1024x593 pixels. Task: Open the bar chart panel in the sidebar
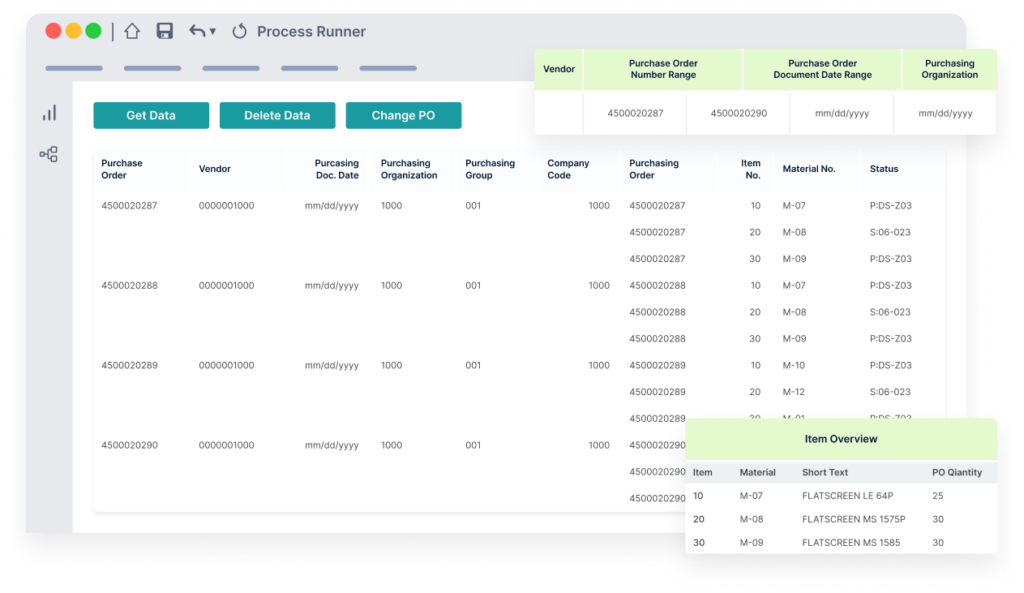pos(49,113)
